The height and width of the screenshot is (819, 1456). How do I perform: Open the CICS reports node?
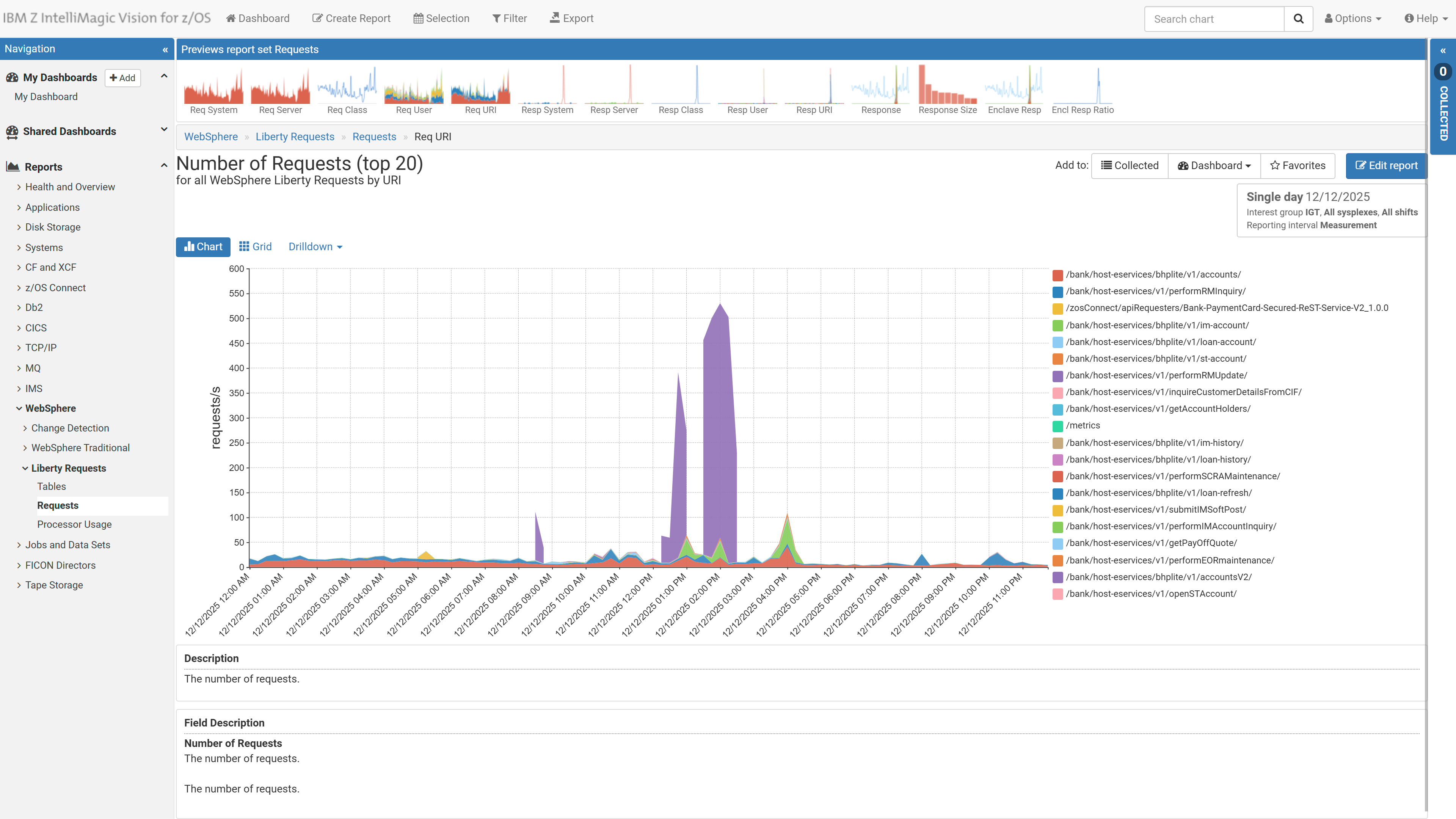36,328
